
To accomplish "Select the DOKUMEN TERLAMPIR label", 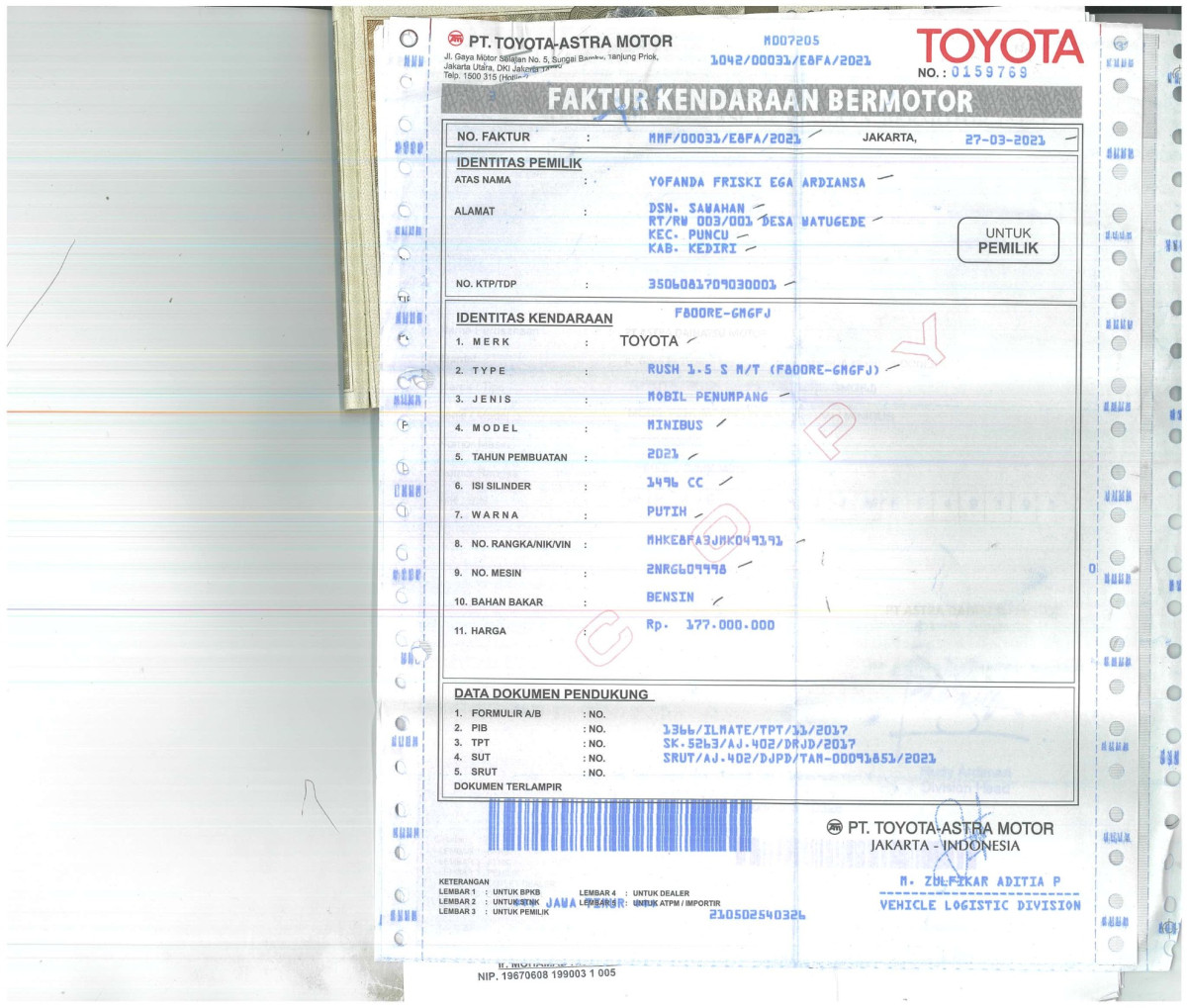I will tap(507, 787).
